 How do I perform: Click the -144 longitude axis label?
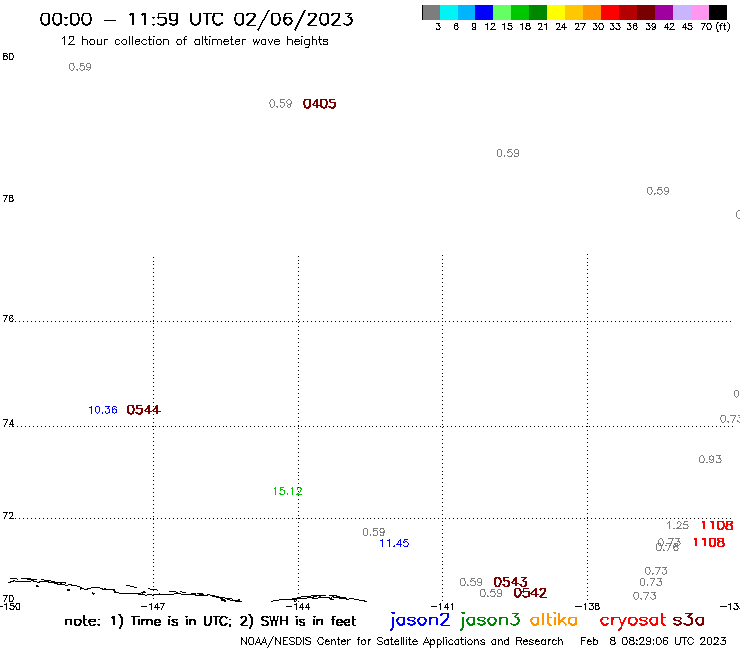pyautogui.click(x=298, y=607)
